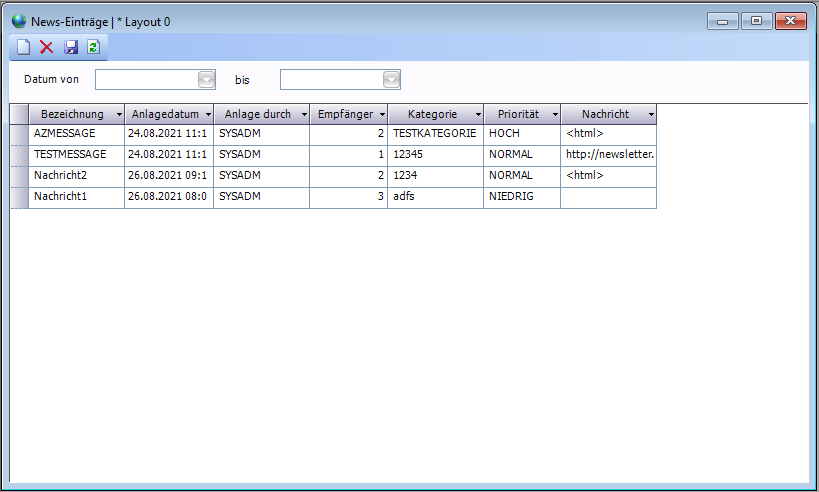The width and height of the screenshot is (819, 492).
Task: Sort by the Empfänger column header
Action: click(345, 114)
